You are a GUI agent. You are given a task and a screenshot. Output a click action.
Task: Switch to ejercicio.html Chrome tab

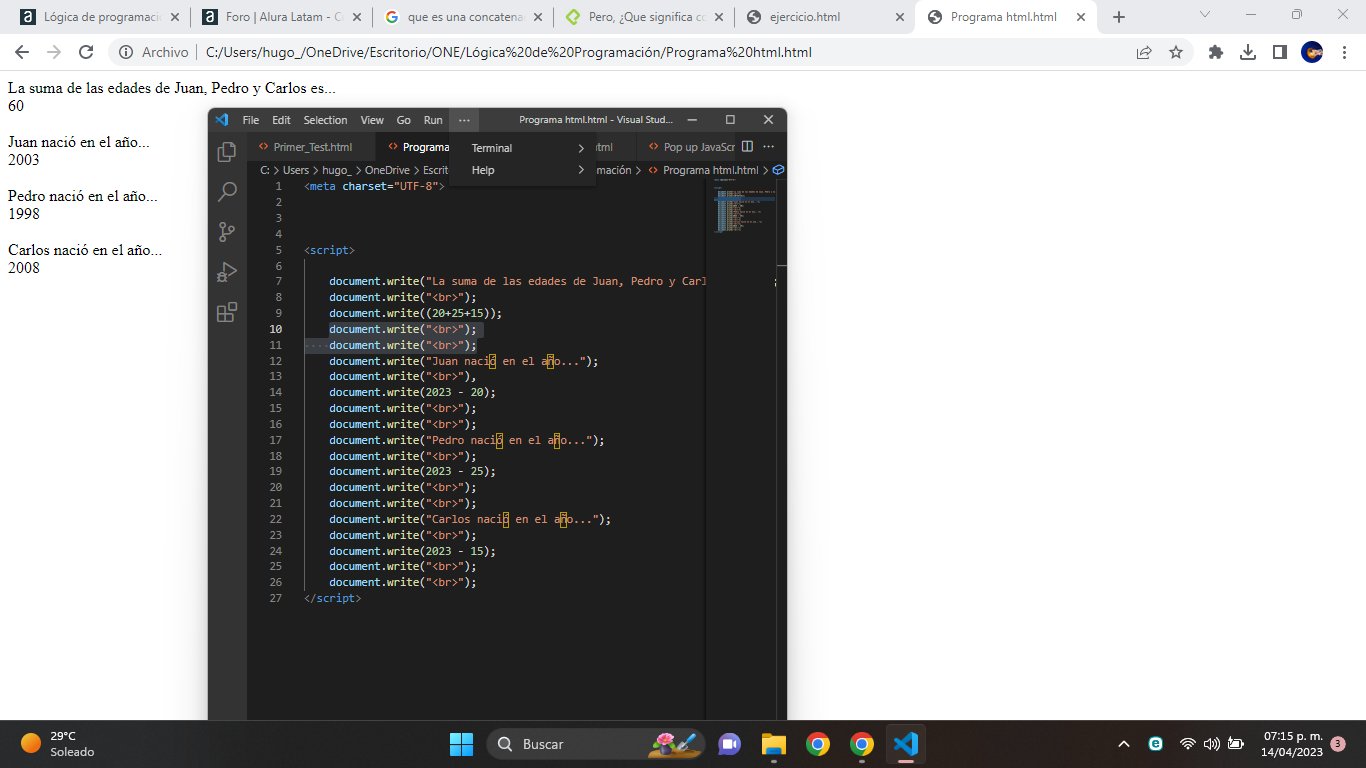(824, 17)
